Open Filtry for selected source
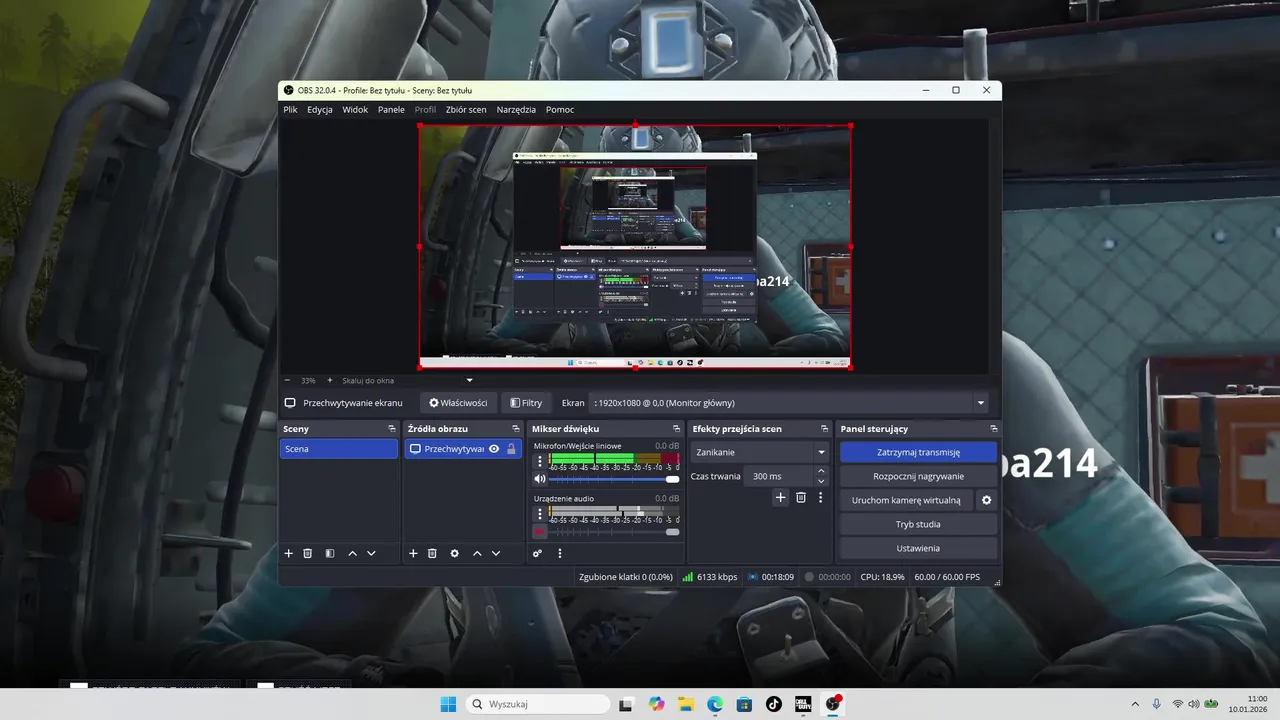Image resolution: width=1280 pixels, height=720 pixels. [x=526, y=403]
